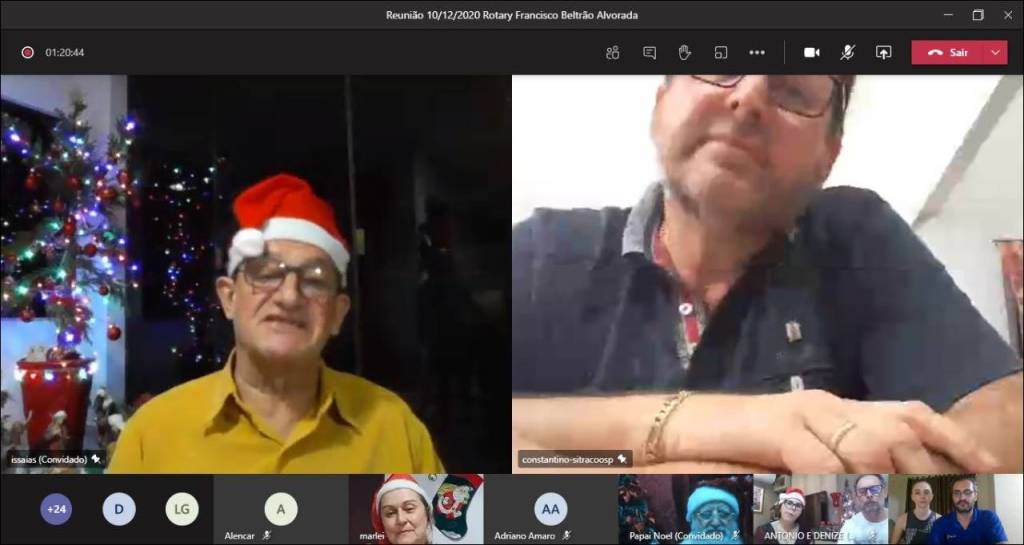Open the share content tray

[883, 53]
